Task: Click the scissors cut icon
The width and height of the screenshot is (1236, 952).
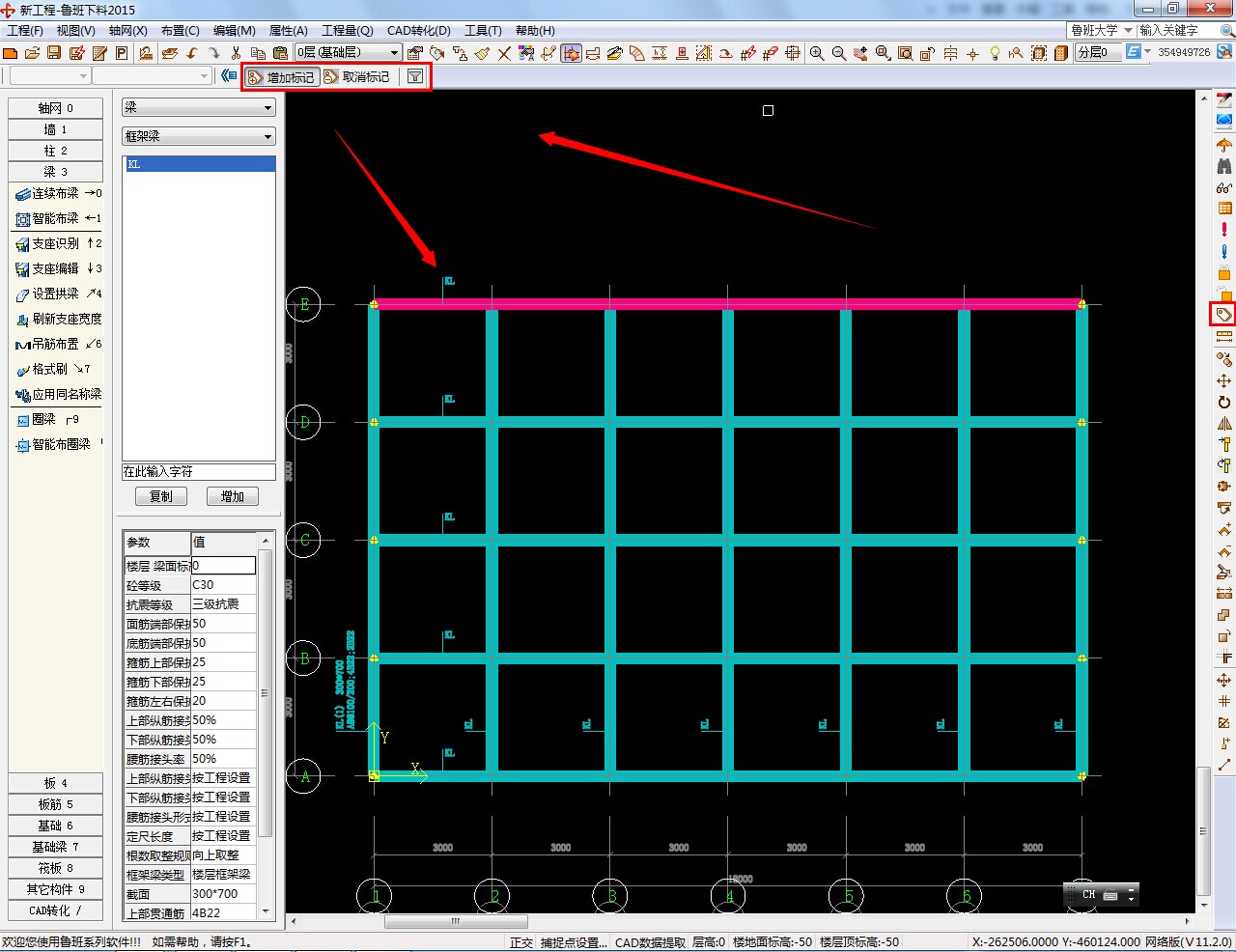Action: tap(236, 53)
